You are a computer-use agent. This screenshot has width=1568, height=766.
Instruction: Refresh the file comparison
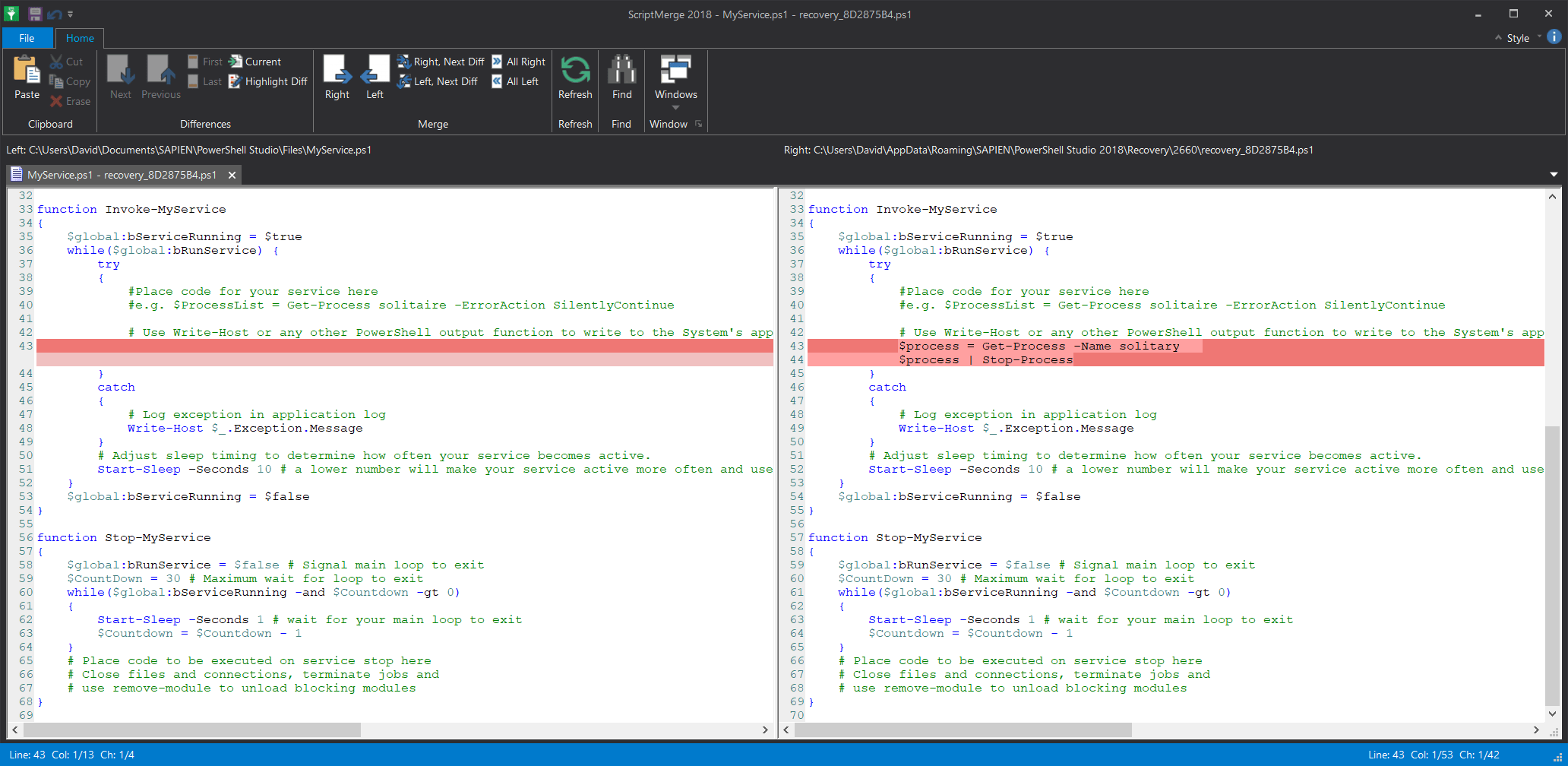click(x=575, y=78)
